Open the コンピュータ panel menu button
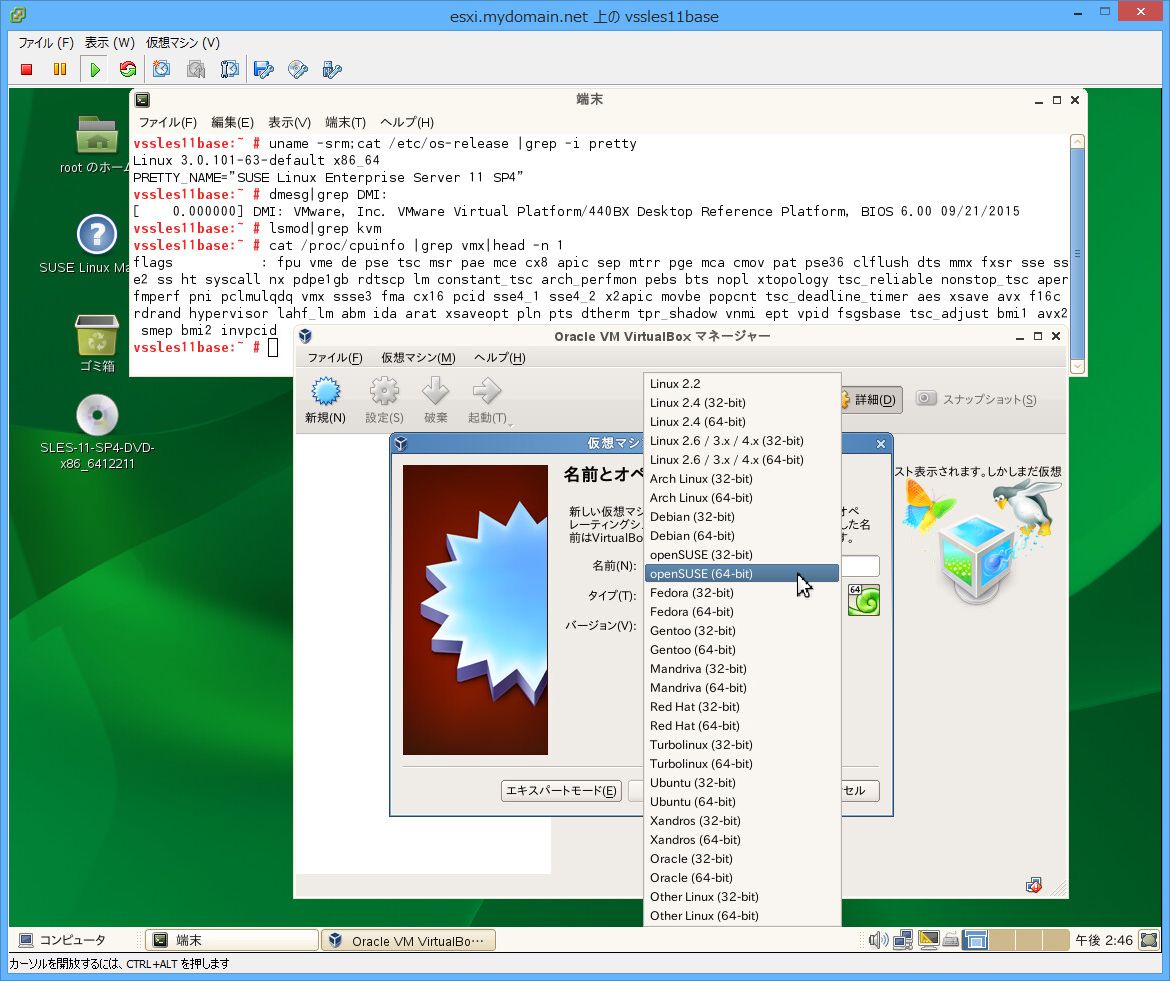Viewport: 1170px width, 981px height. pyautogui.click(x=63, y=940)
